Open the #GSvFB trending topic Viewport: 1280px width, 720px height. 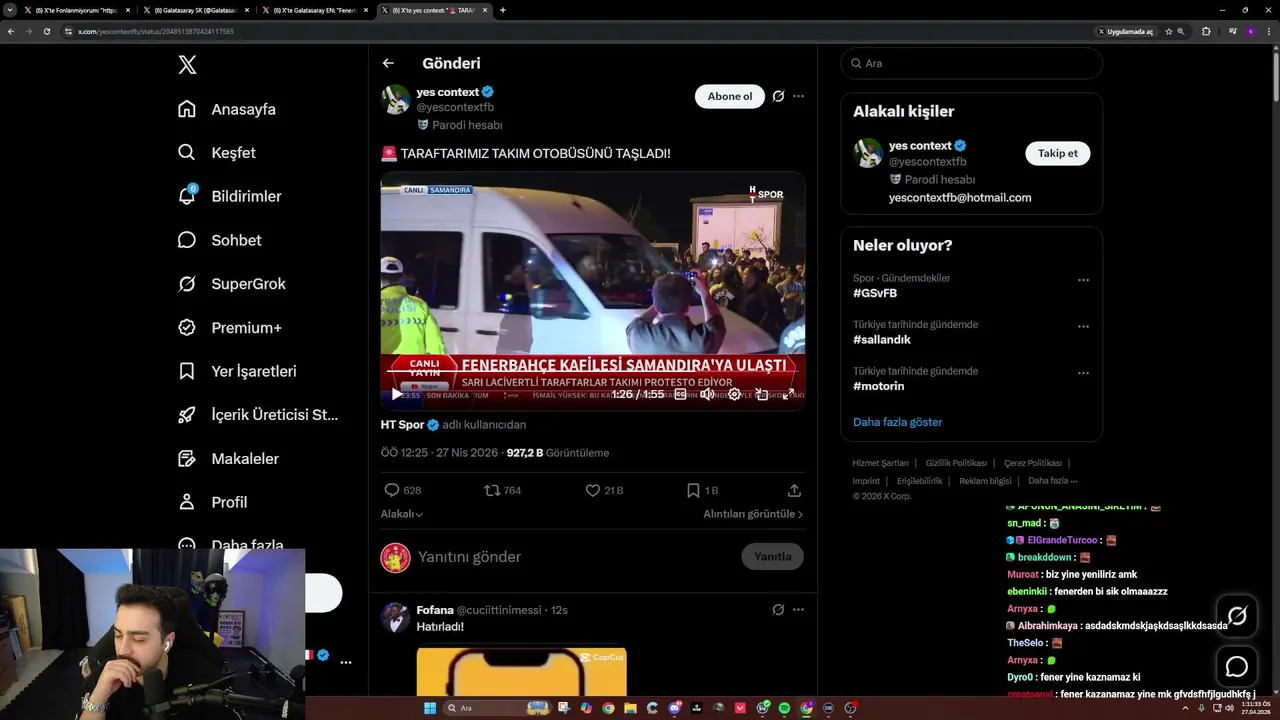875,293
